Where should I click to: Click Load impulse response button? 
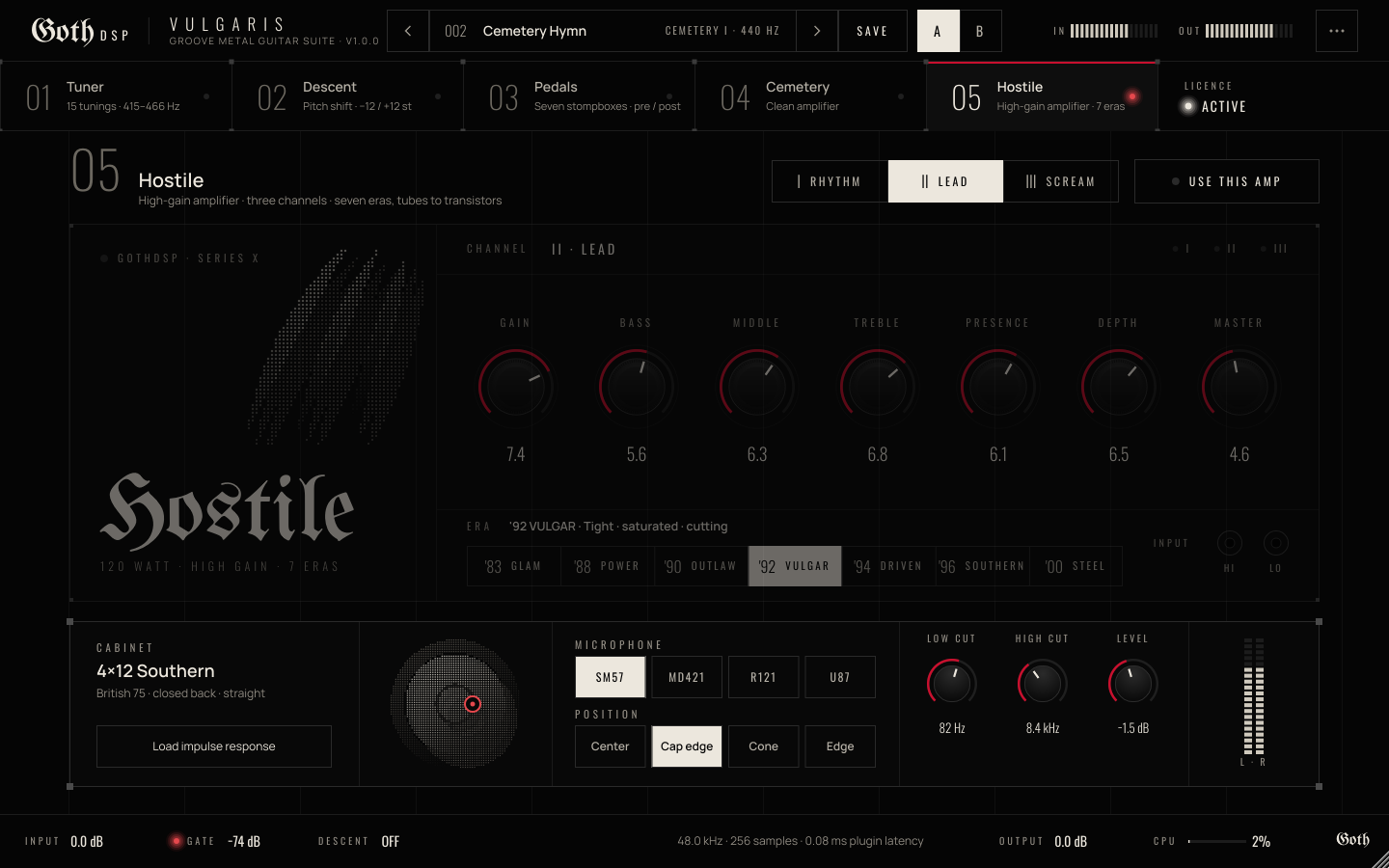point(214,746)
